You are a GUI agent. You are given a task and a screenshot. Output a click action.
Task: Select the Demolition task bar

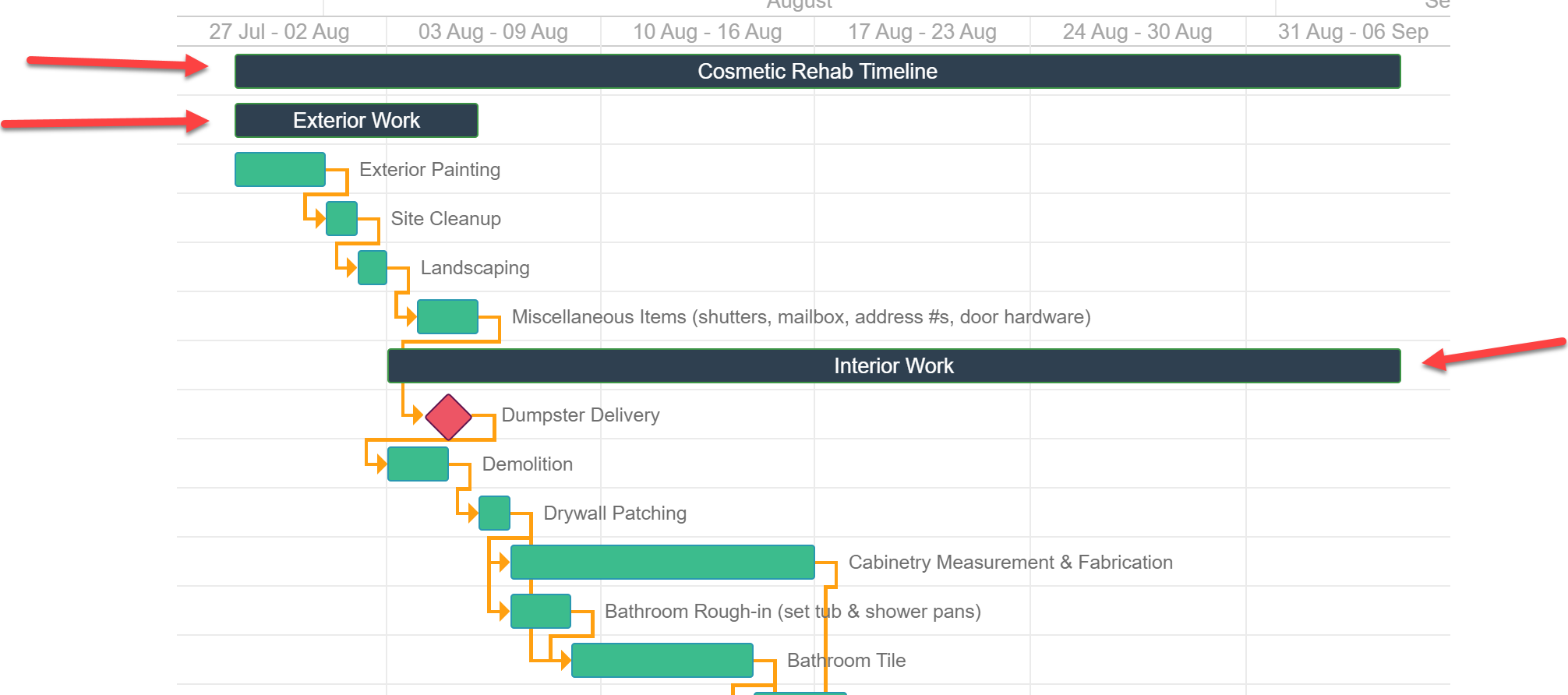tap(418, 464)
